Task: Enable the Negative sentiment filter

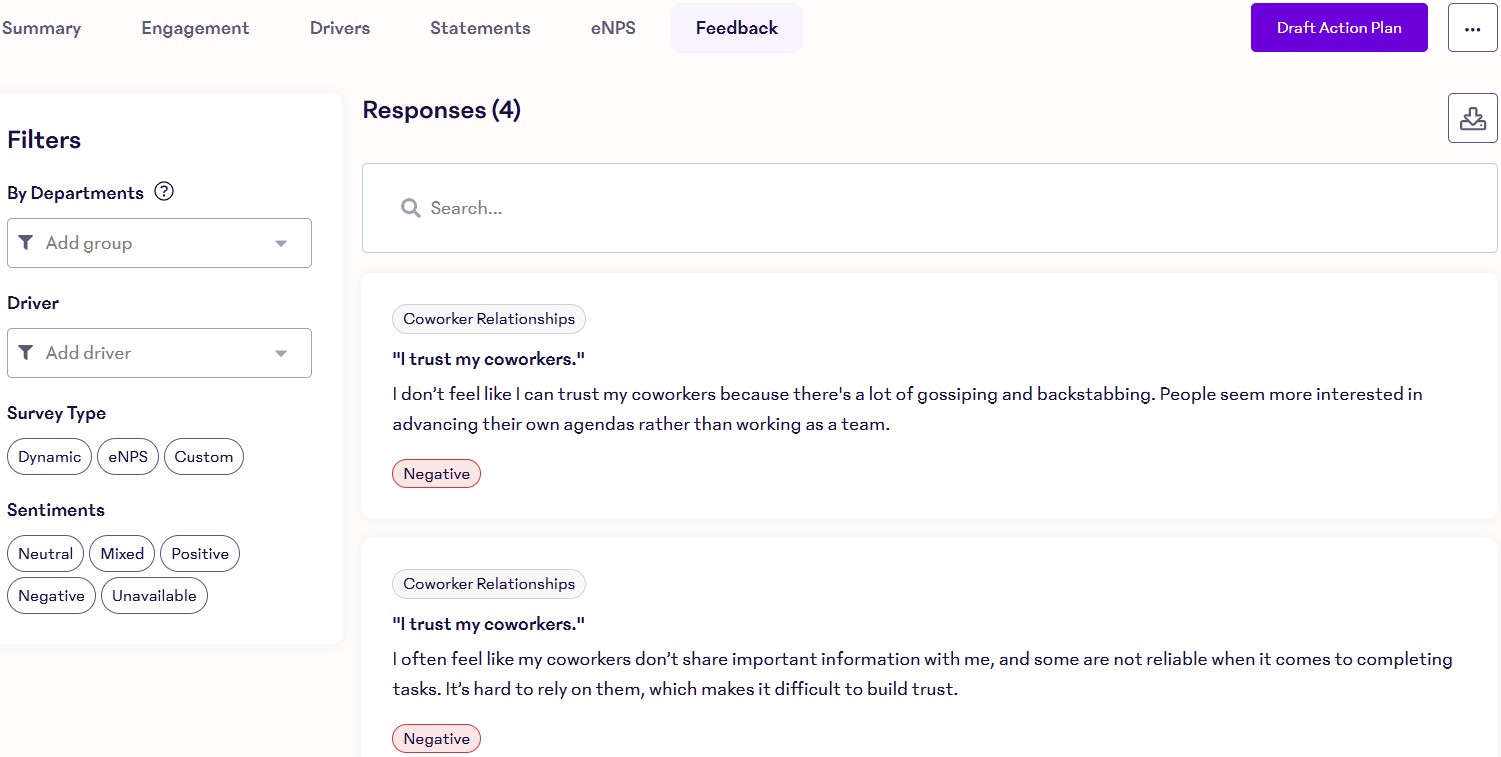Action: click(51, 595)
